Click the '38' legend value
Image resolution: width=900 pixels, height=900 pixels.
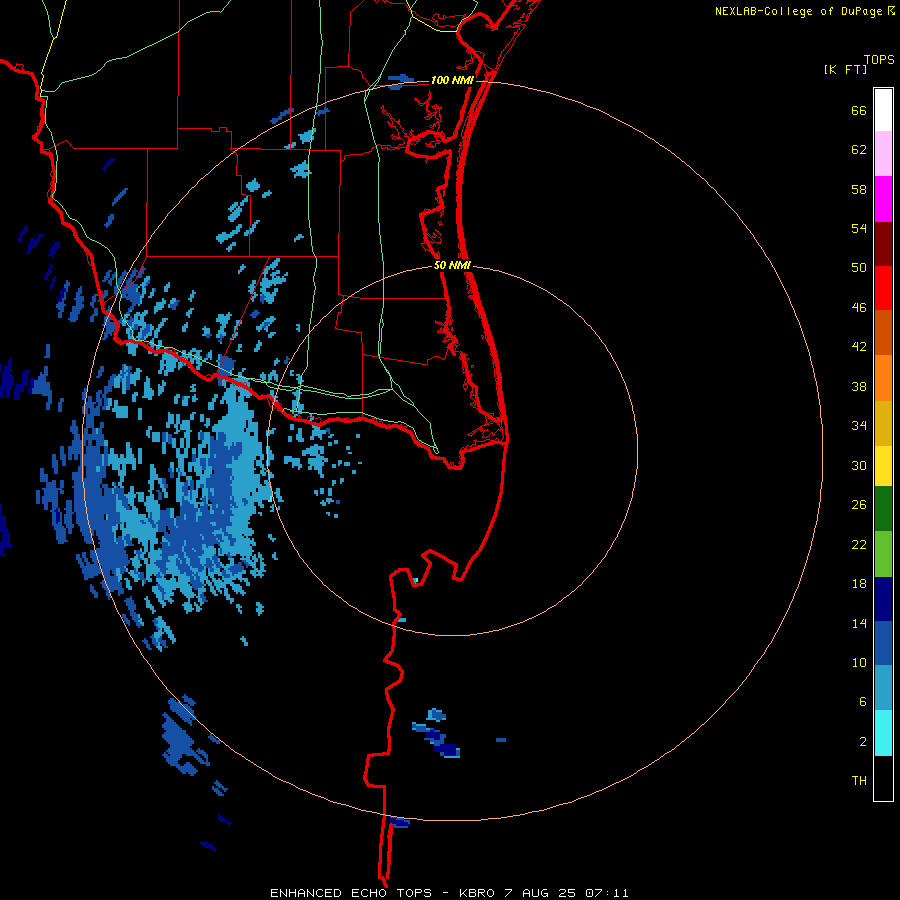(859, 387)
